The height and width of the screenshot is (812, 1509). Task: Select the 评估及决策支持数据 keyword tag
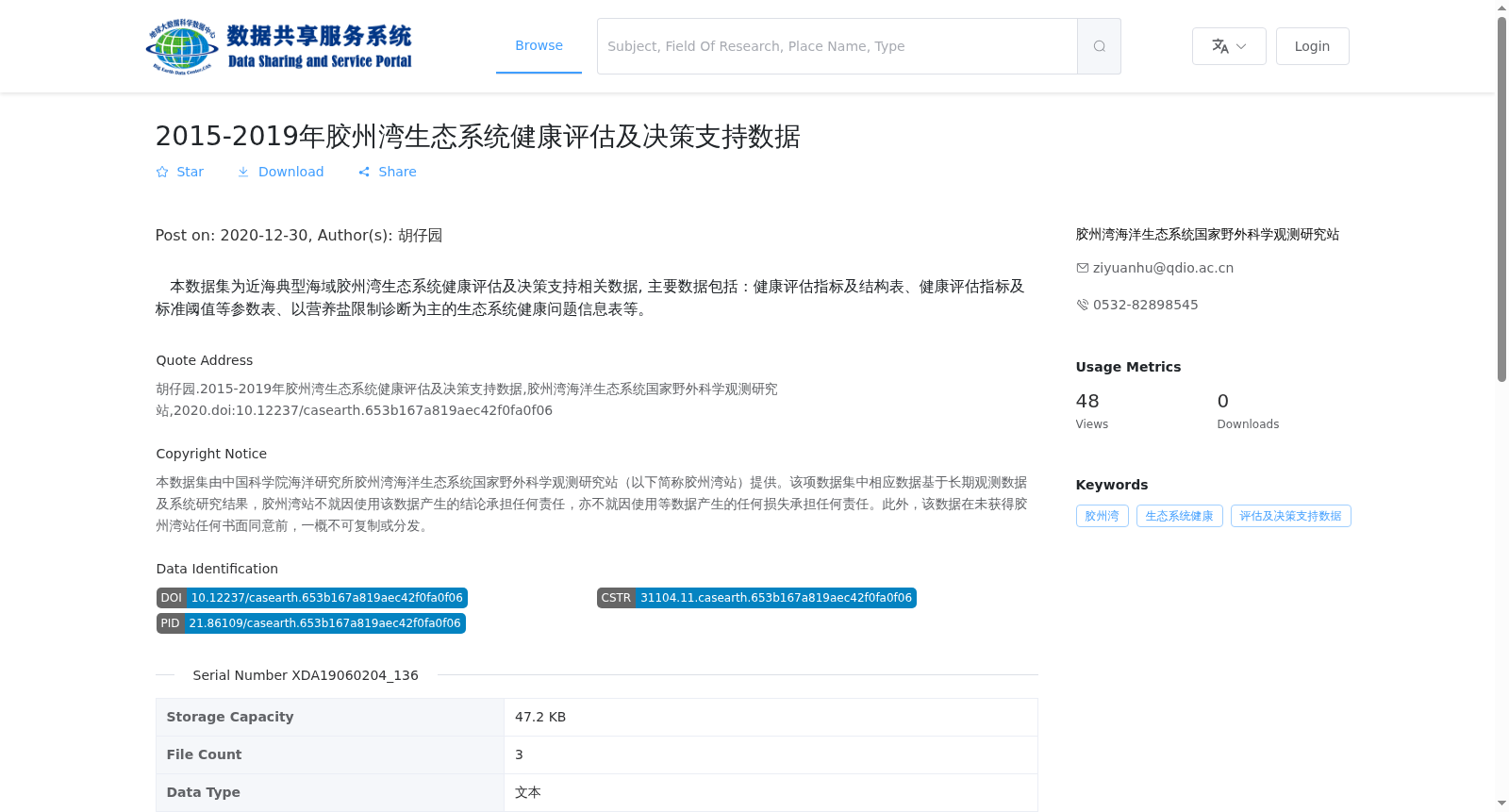tap(1290, 516)
